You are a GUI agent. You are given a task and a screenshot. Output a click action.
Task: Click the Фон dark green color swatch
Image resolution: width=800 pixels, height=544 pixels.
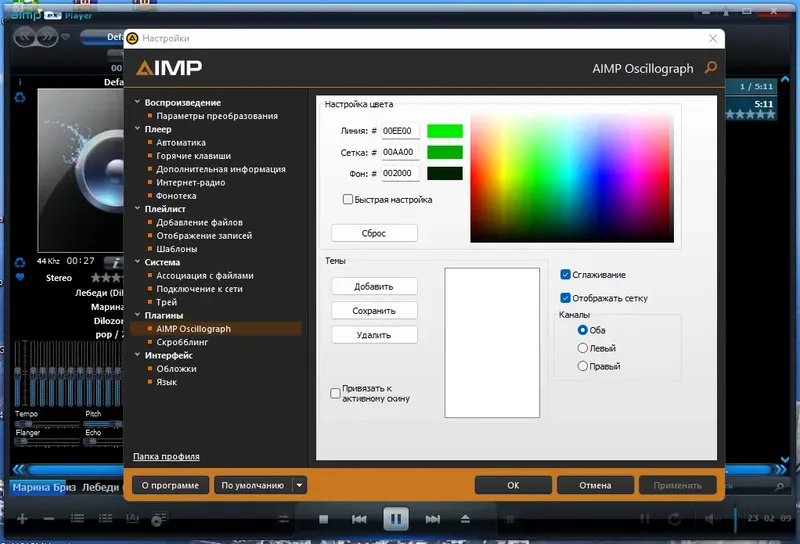pyautogui.click(x=445, y=174)
